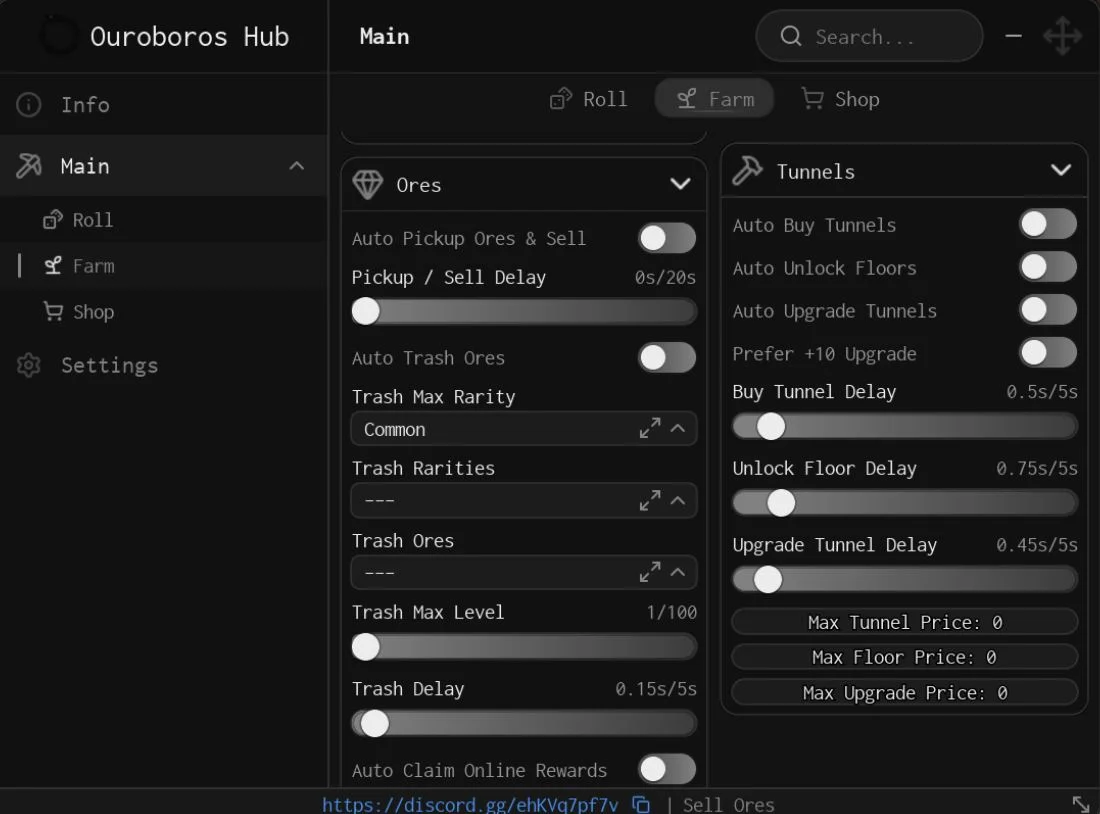Click the Upgrade Tunnel Delay slider handle
This screenshot has height=814, width=1100.
click(x=767, y=579)
